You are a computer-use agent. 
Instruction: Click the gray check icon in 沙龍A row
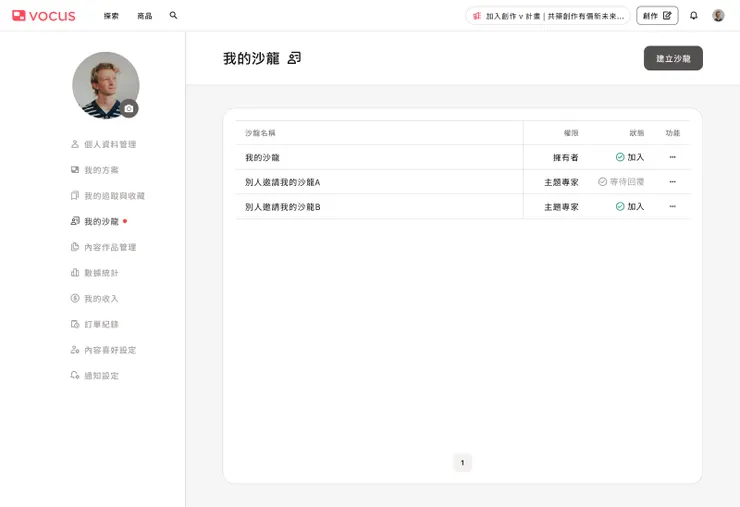tap(602, 182)
